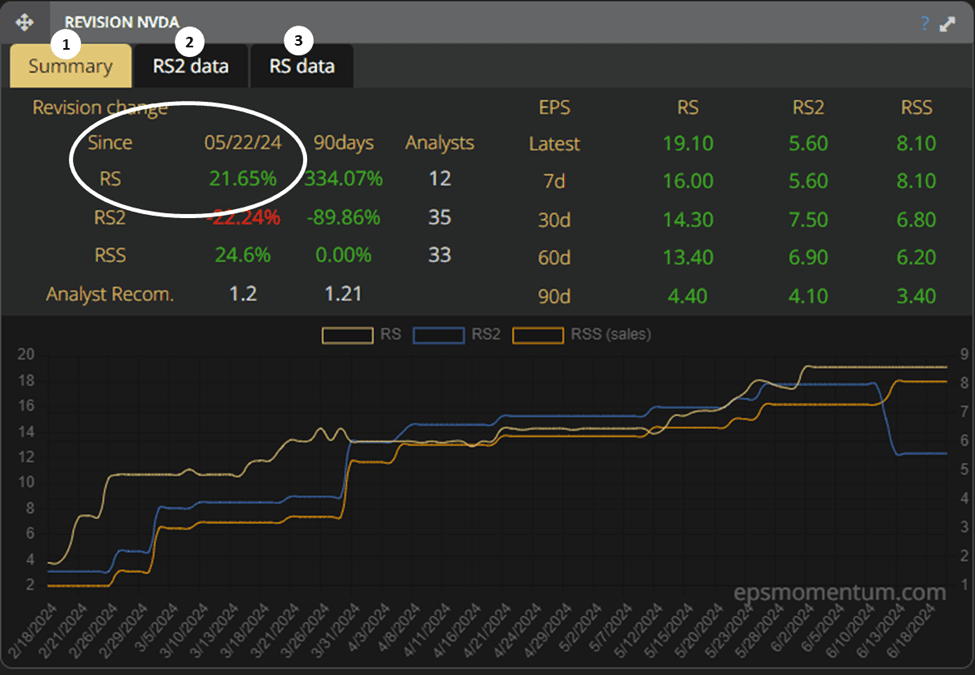Select the 60d RSS value 6.20
Image resolution: width=975 pixels, height=675 pixels.
(x=917, y=257)
